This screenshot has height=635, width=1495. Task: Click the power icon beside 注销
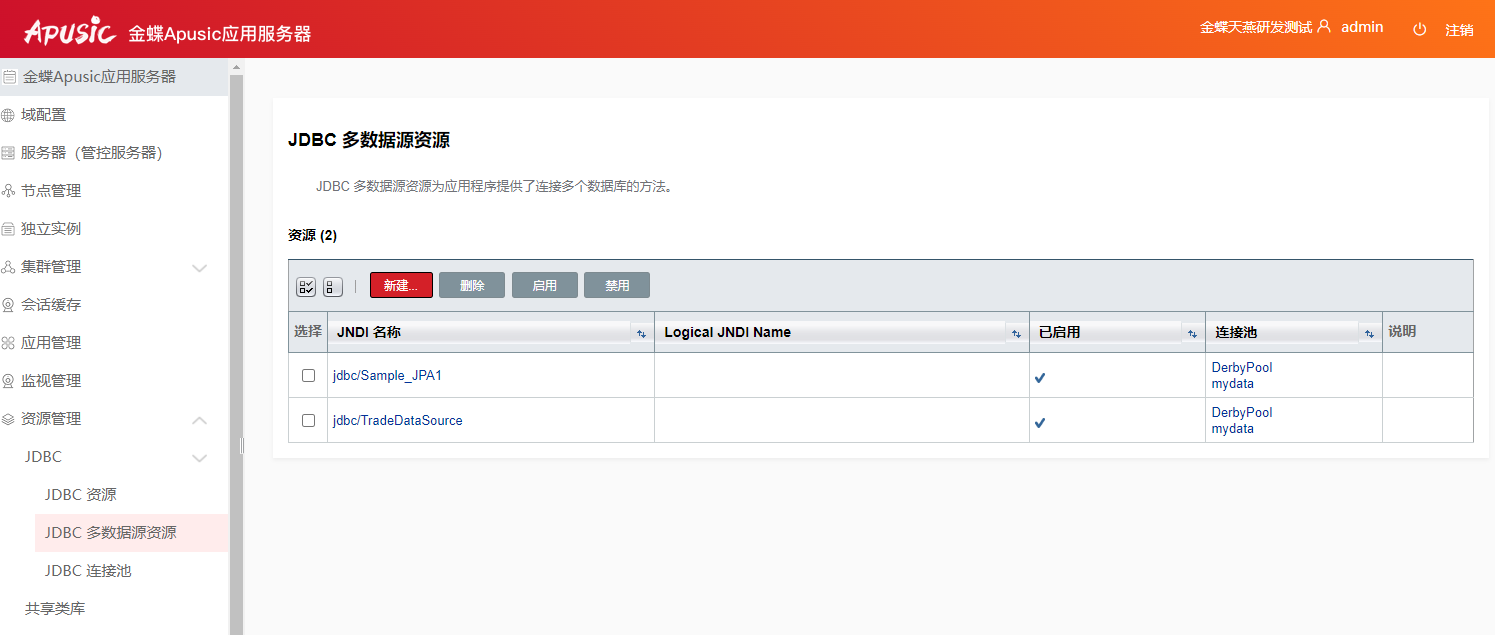click(1419, 29)
